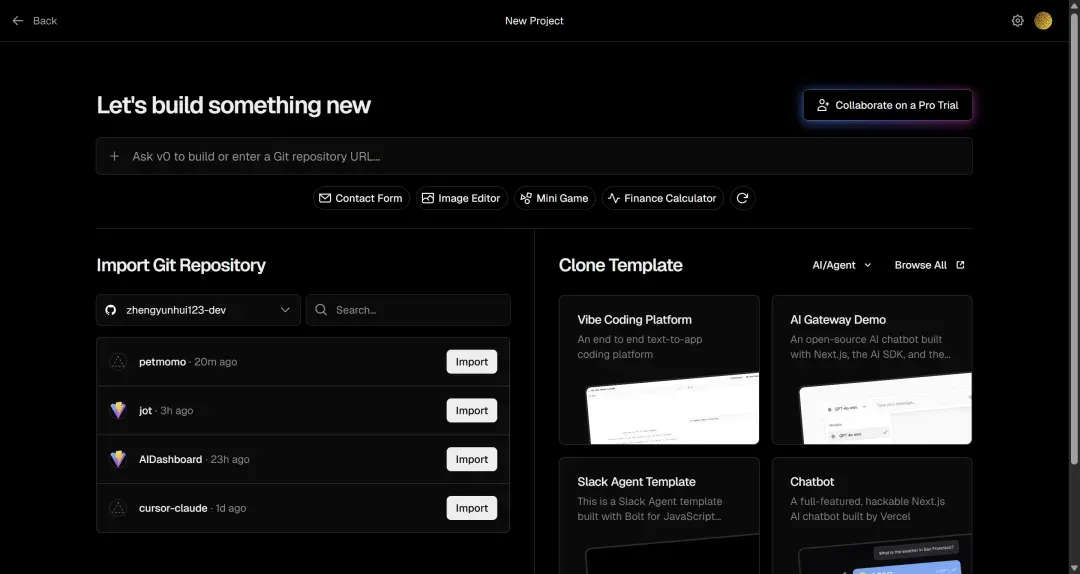Open the Browse All templates link
1080x574 pixels.
[x=929, y=265]
